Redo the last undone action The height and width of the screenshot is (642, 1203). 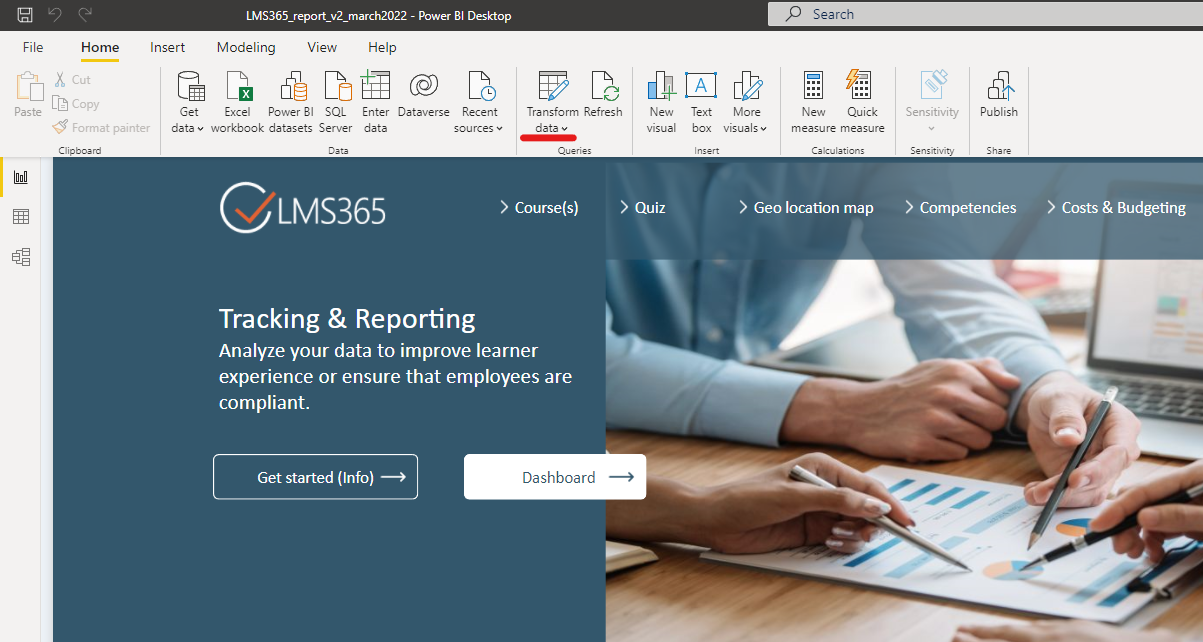click(85, 15)
